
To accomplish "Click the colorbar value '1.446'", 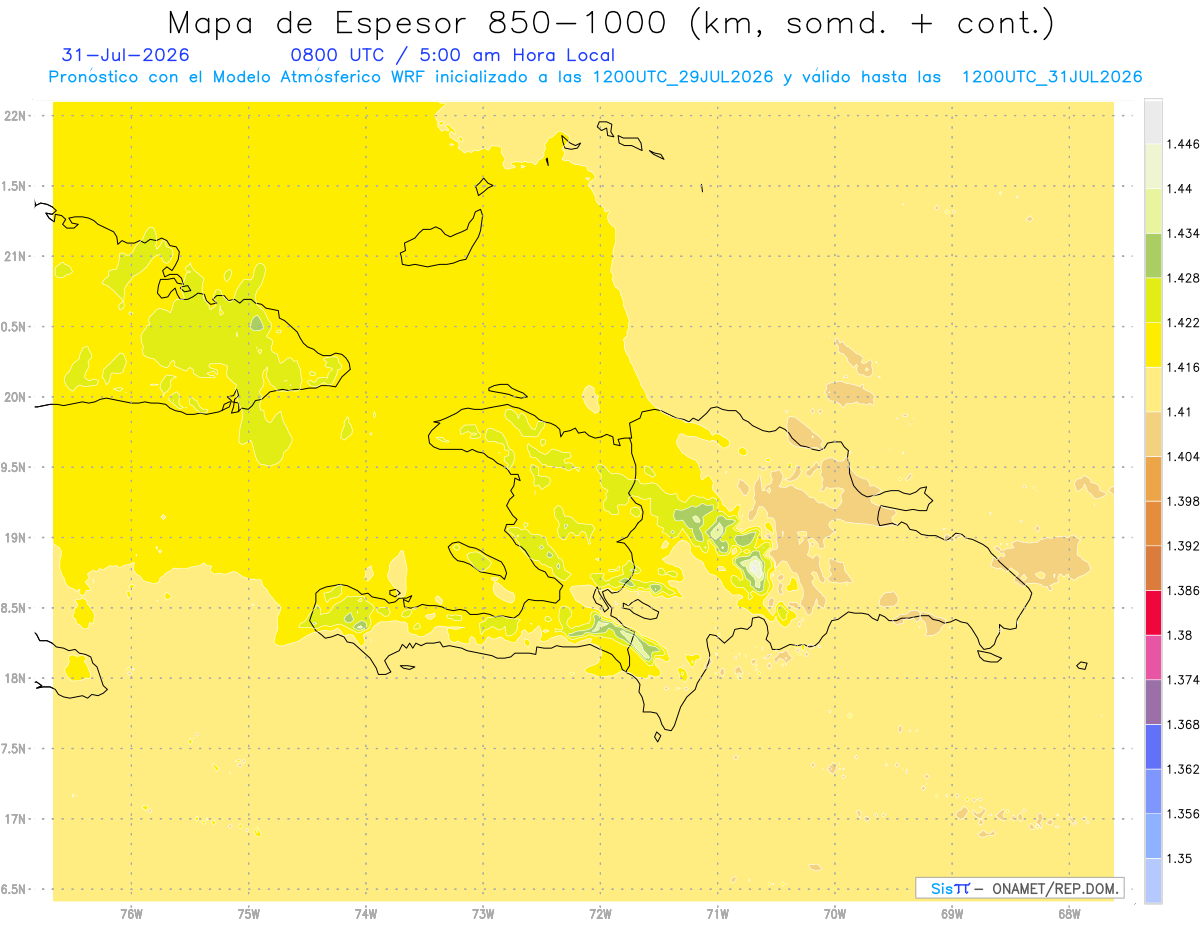I will click(1183, 144).
